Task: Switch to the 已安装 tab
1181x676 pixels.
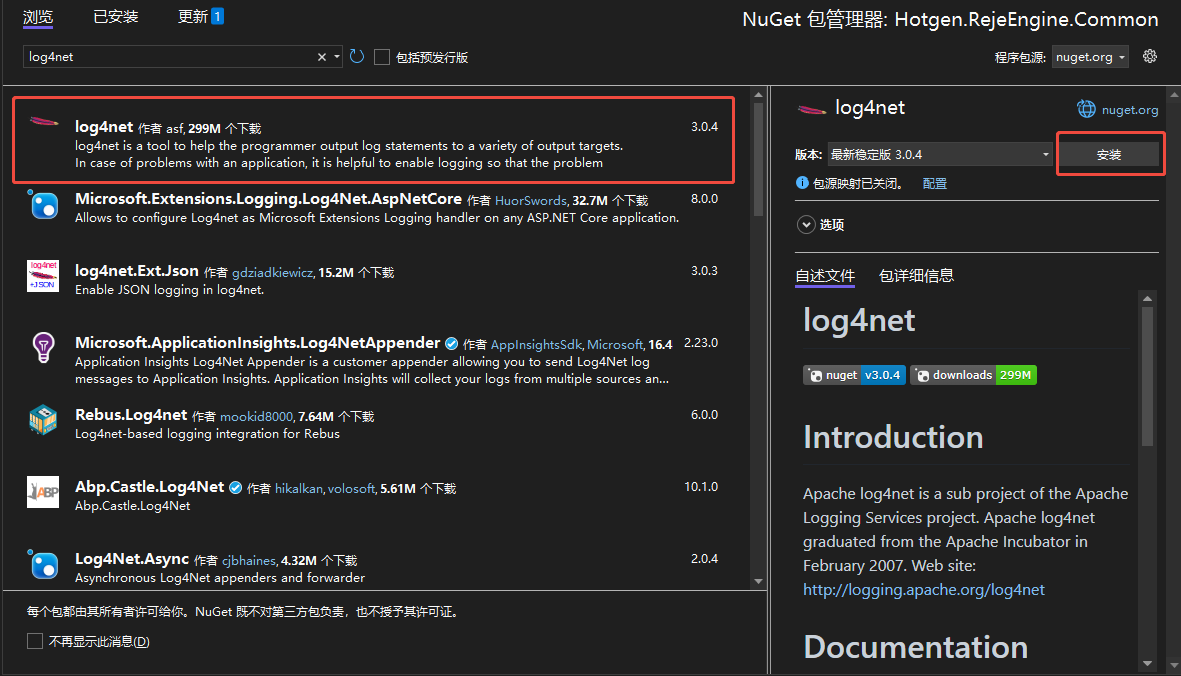Action: pyautogui.click(x=115, y=17)
